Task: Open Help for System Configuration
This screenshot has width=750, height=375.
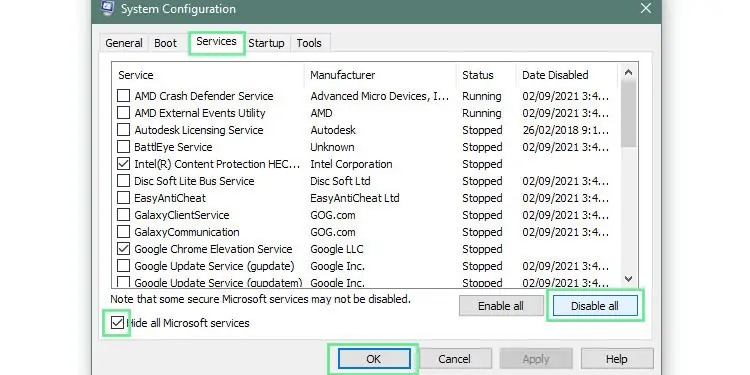Action: pyautogui.click(x=617, y=359)
